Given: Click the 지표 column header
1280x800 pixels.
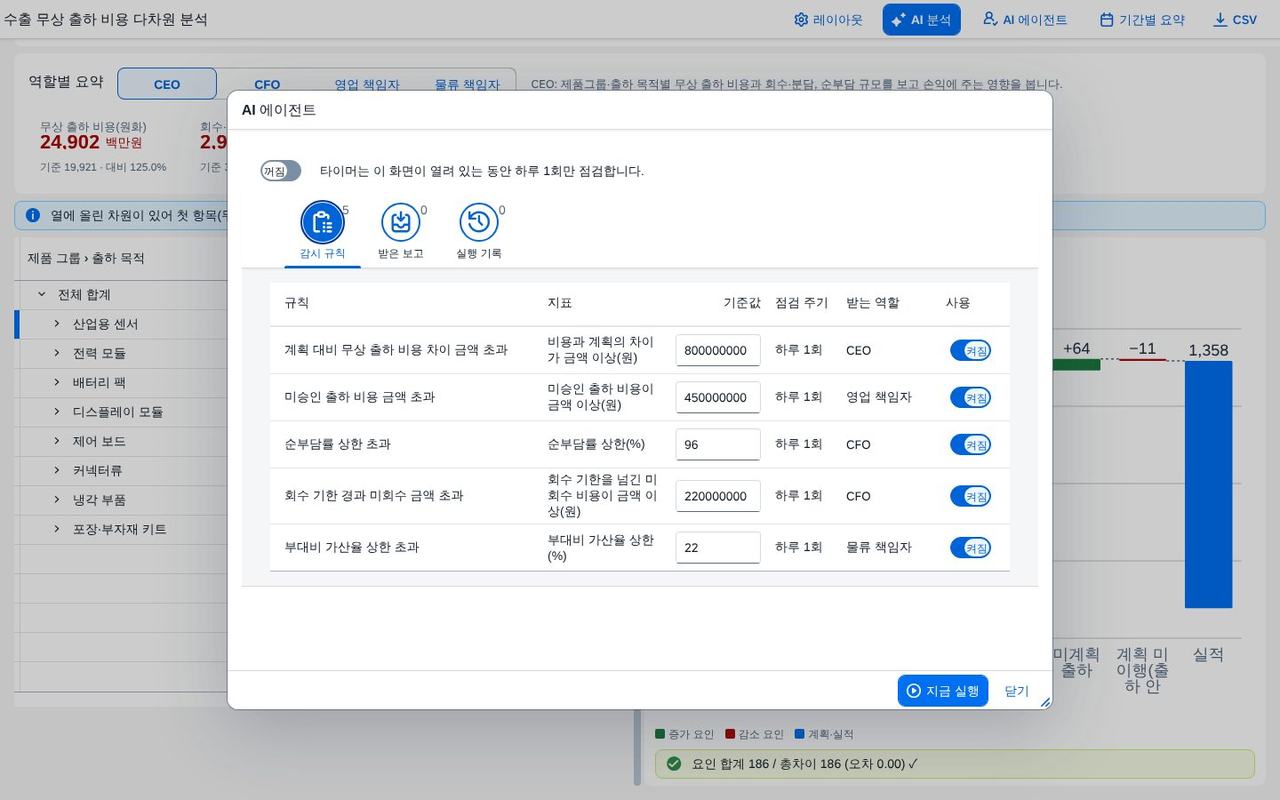Looking at the screenshot, I should coord(560,303).
